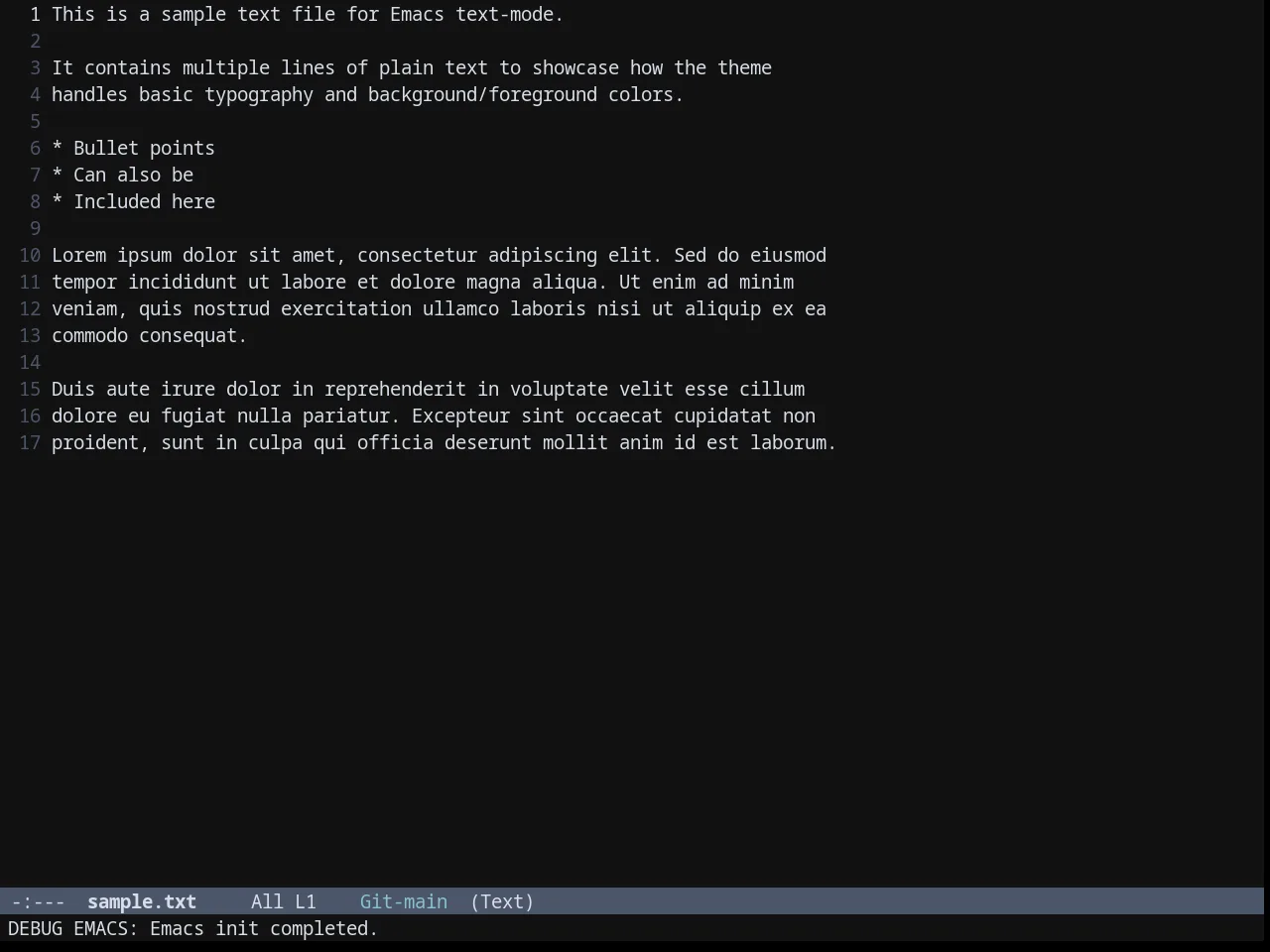Image resolution: width=1270 pixels, height=952 pixels.
Task: Click the word 'Emacs' in line 1
Action: [417, 14]
